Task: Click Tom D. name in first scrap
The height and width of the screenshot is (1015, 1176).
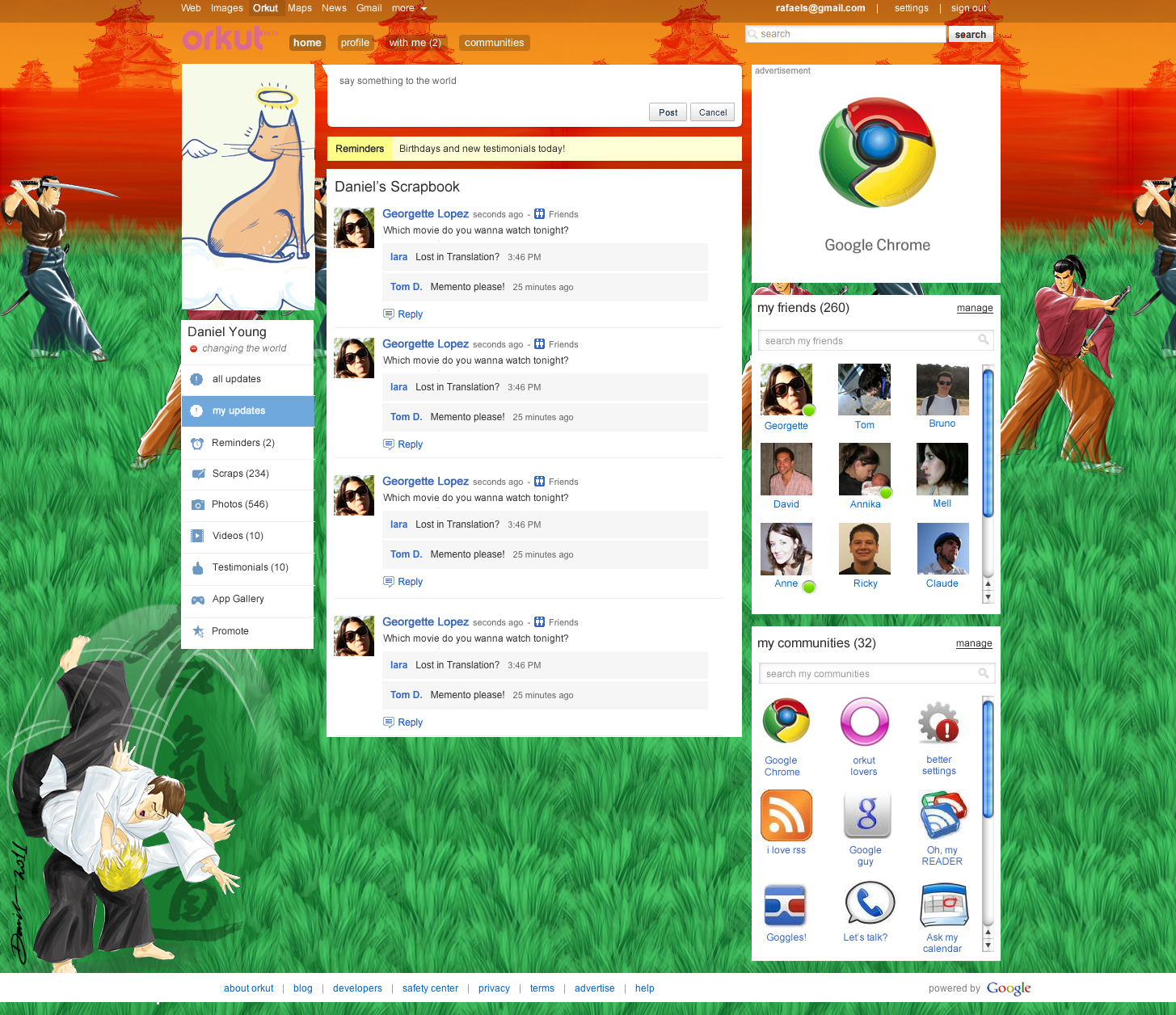Action: [x=406, y=287]
